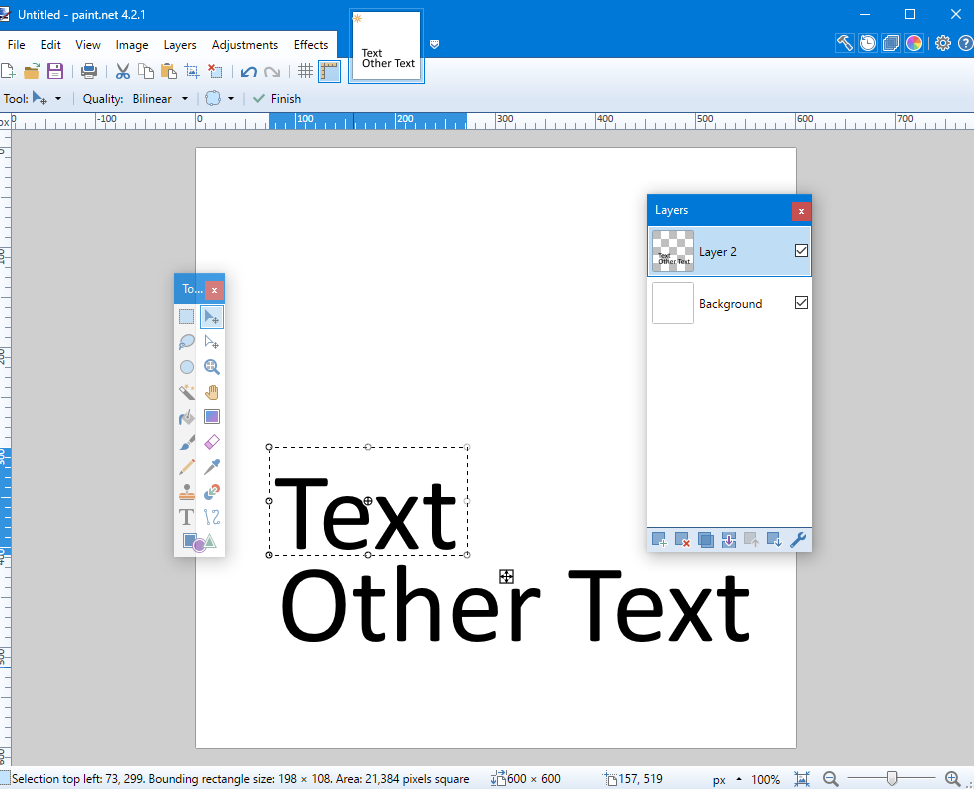Click Merge Layer Down icon
Image resolution: width=974 pixels, height=789 pixels.
[729, 540]
